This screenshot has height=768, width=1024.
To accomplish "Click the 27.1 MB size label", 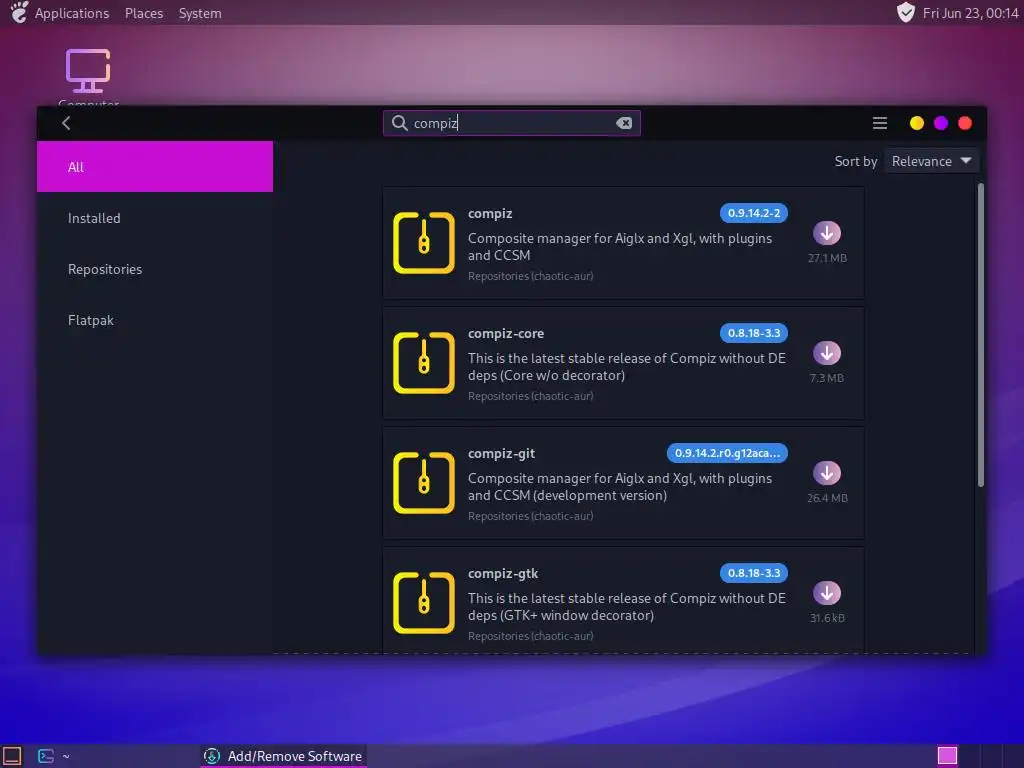I will point(827,258).
